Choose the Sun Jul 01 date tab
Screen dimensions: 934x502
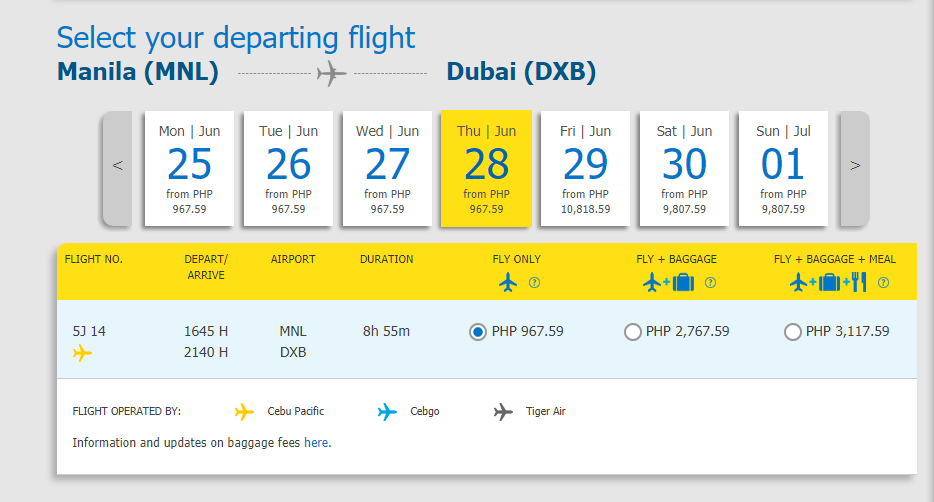coord(783,169)
